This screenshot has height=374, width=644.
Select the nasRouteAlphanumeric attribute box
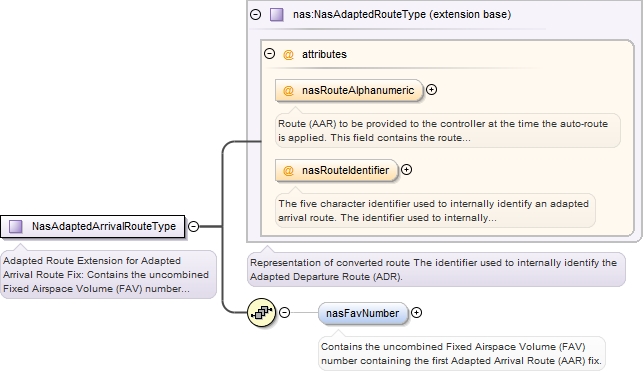(x=349, y=90)
